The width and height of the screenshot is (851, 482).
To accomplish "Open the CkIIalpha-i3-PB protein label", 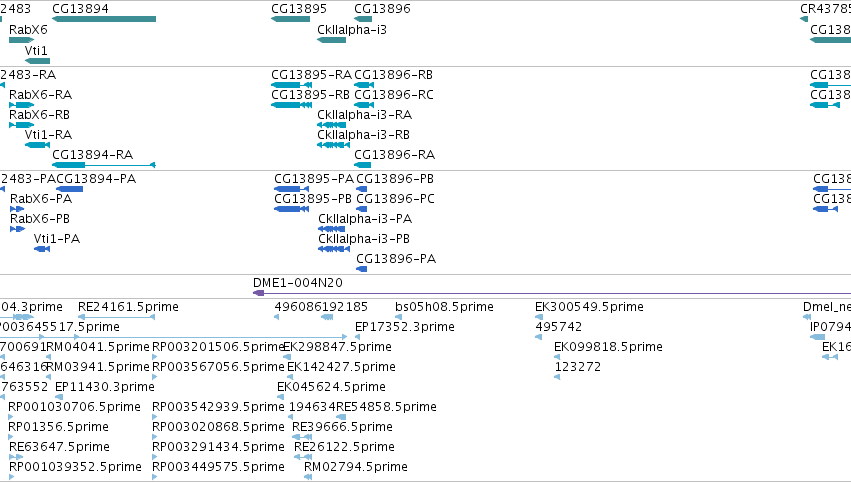I will (364, 239).
